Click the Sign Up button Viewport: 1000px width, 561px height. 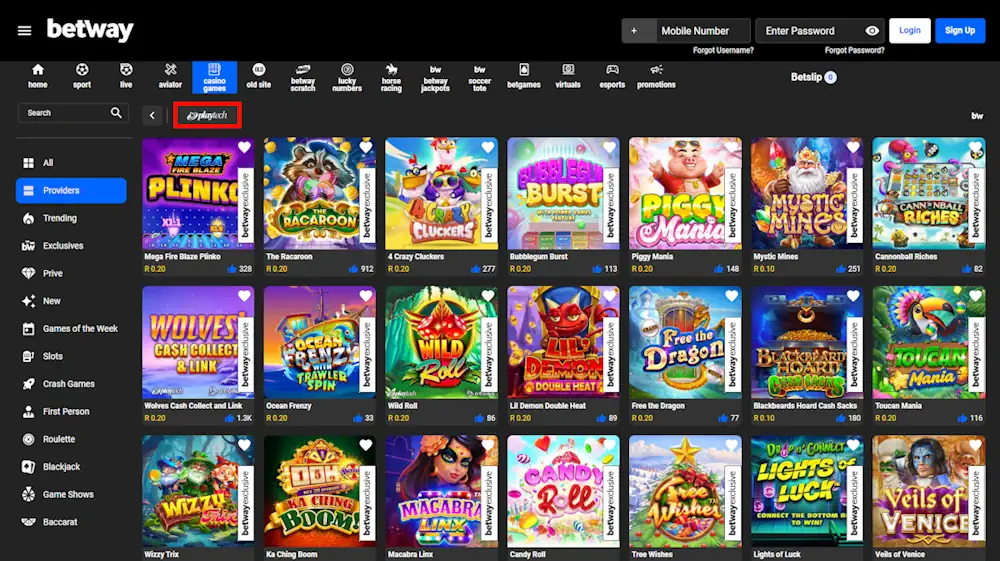coord(960,31)
